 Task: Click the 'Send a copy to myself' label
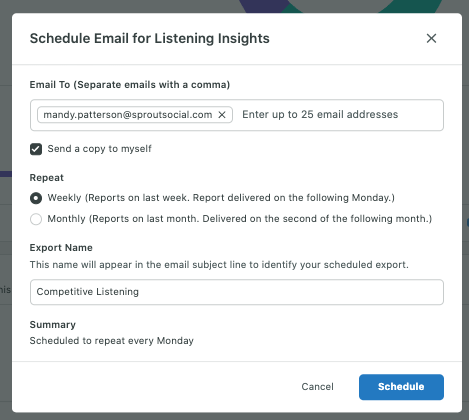(x=99, y=149)
